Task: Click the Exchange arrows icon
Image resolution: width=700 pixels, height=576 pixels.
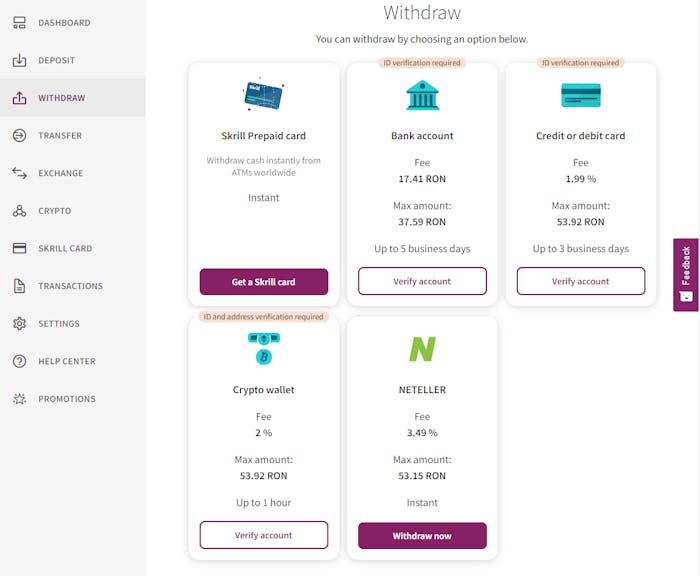Action: click(x=19, y=173)
